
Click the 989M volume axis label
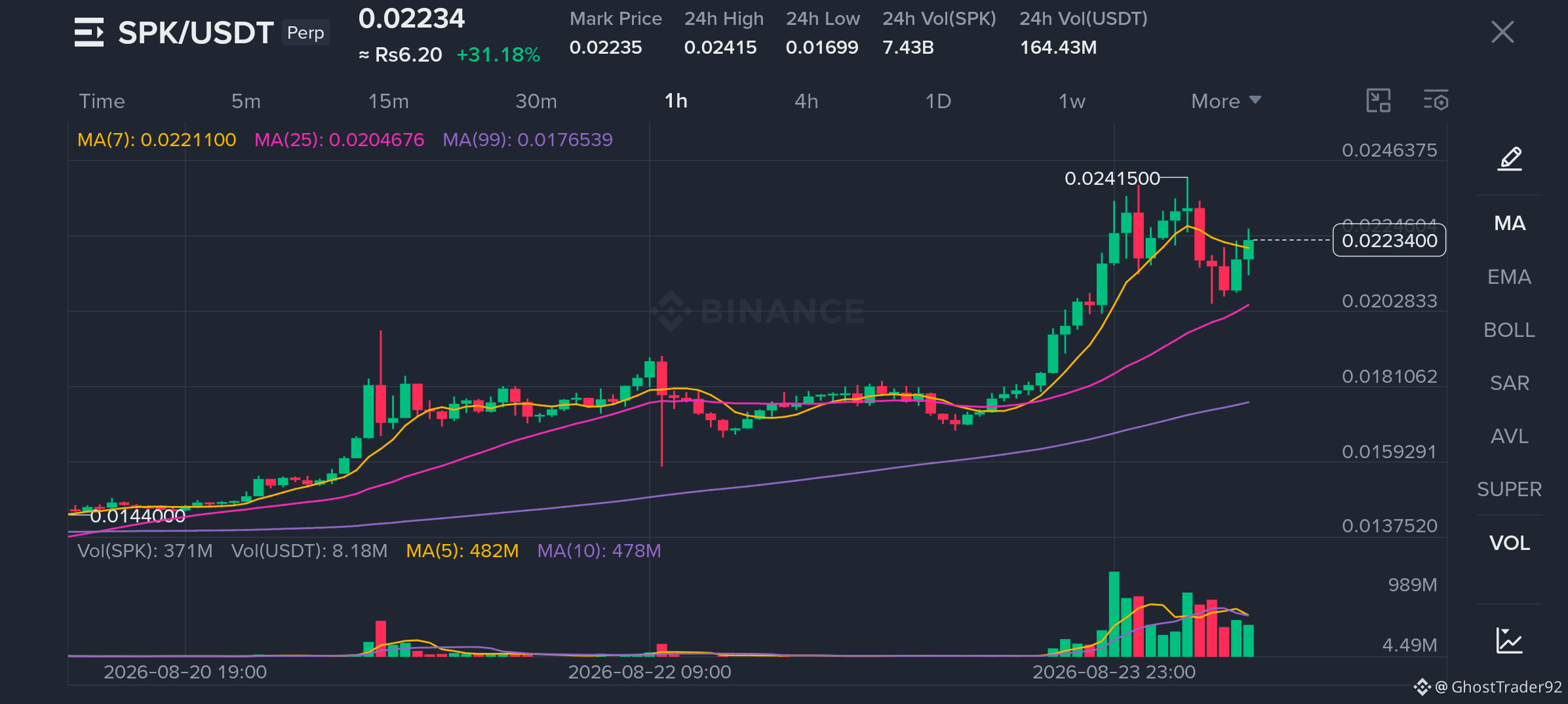[1412, 585]
